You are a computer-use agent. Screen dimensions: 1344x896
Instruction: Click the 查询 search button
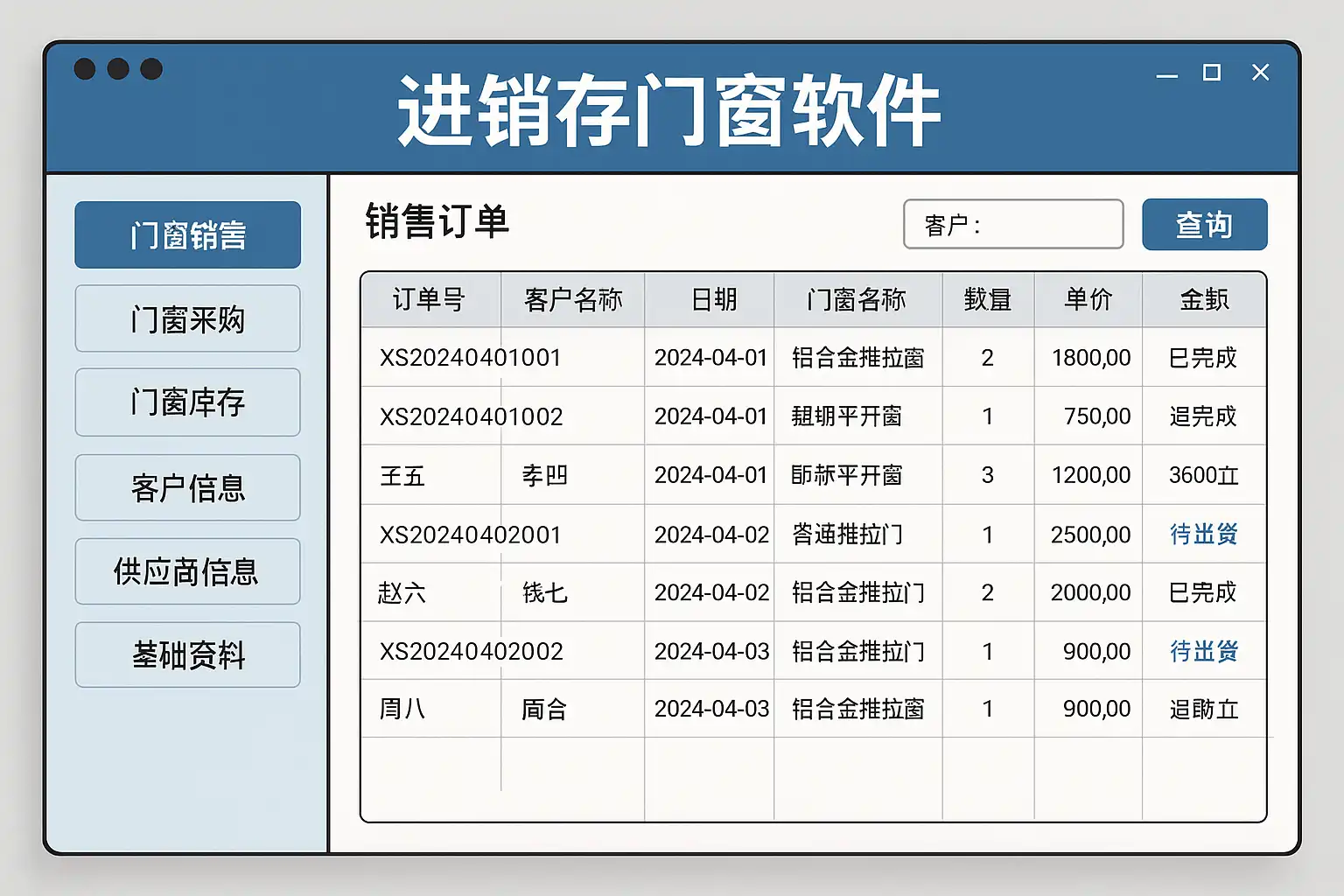(x=1204, y=225)
